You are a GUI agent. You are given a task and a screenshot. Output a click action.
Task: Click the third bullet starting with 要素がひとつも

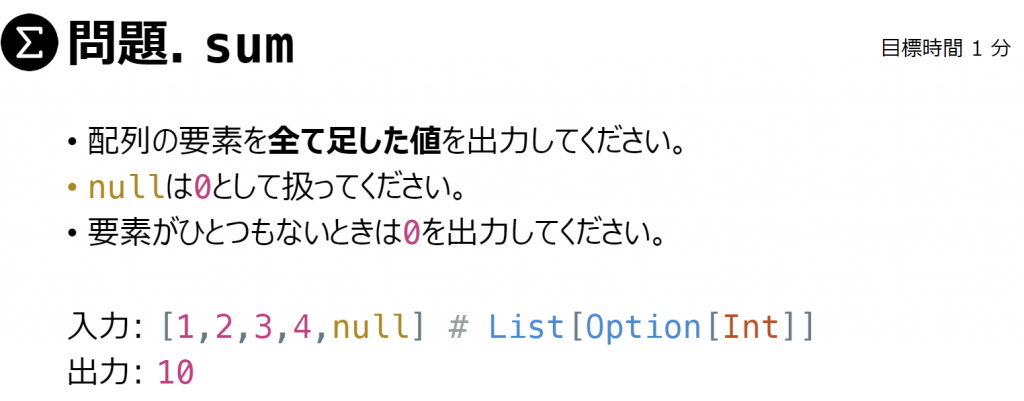(x=366, y=233)
